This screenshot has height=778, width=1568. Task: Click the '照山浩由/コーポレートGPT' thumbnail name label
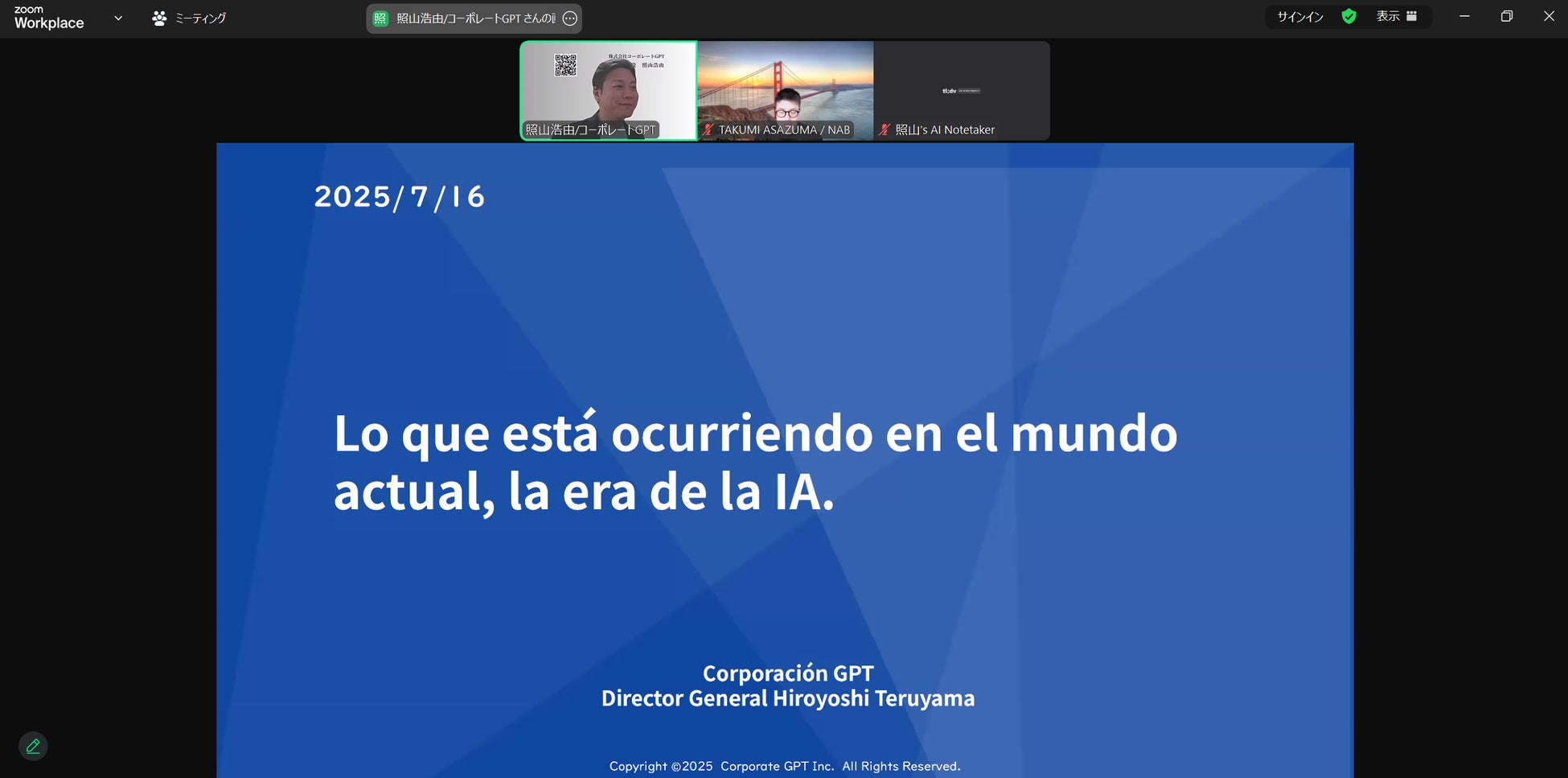click(591, 130)
